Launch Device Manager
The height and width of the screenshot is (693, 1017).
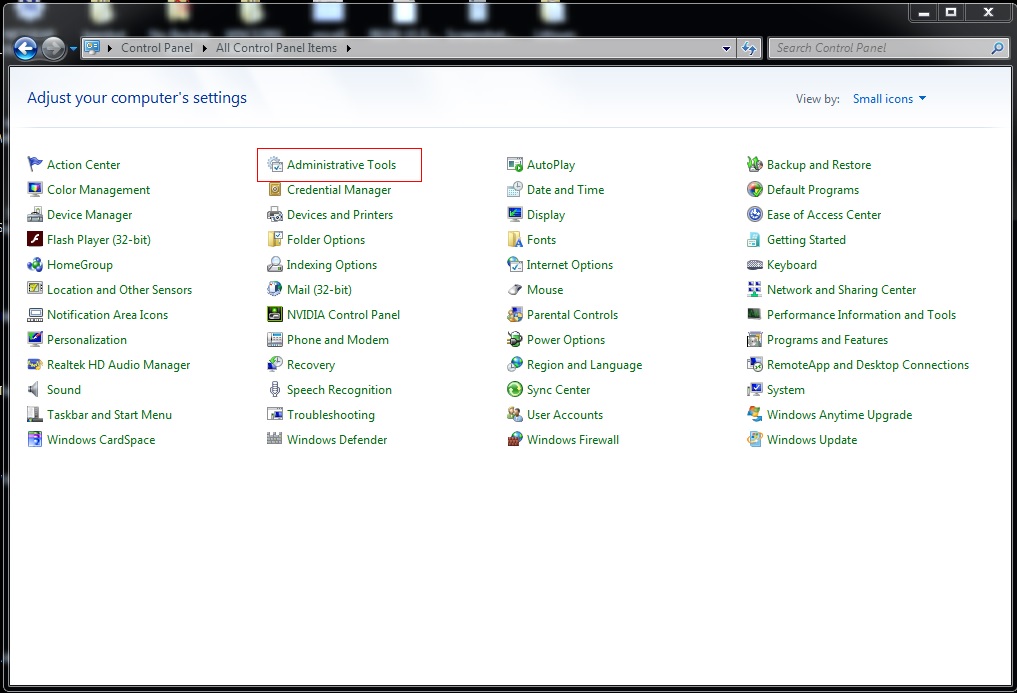(x=89, y=214)
